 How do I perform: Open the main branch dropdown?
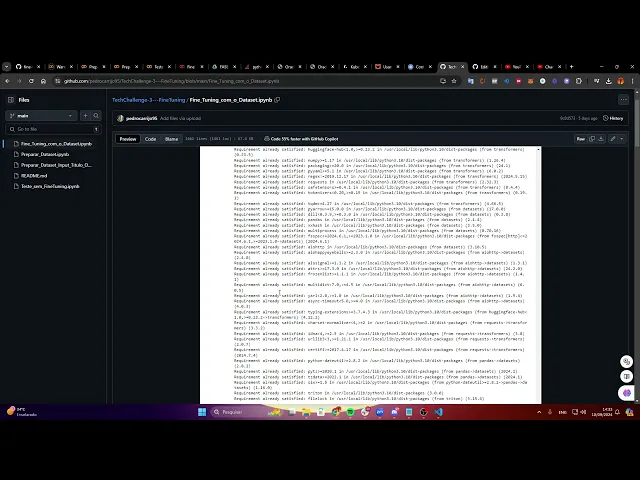pyautogui.click(x=41, y=116)
